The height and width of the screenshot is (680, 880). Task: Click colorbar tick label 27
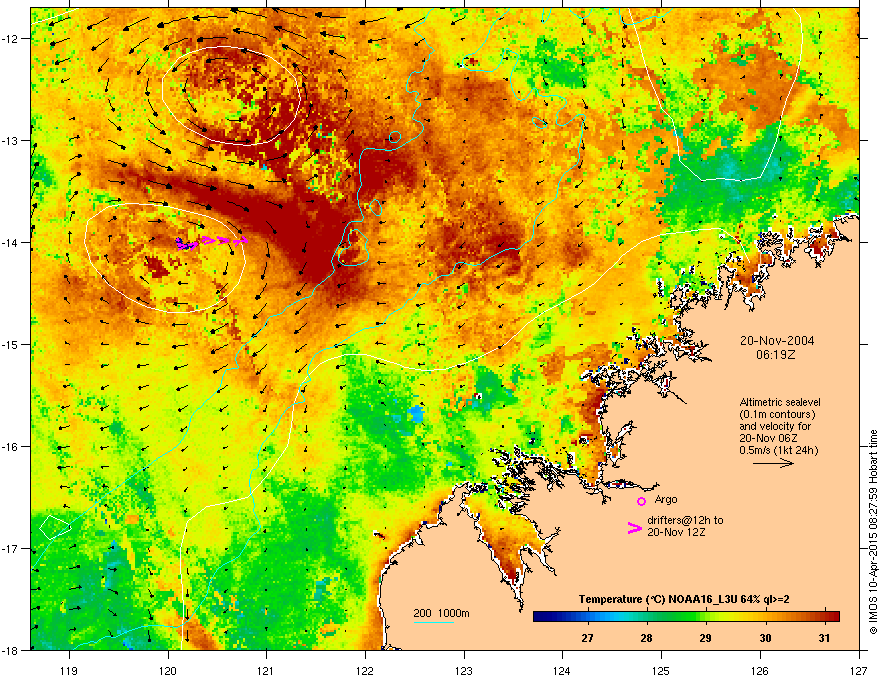(x=588, y=638)
